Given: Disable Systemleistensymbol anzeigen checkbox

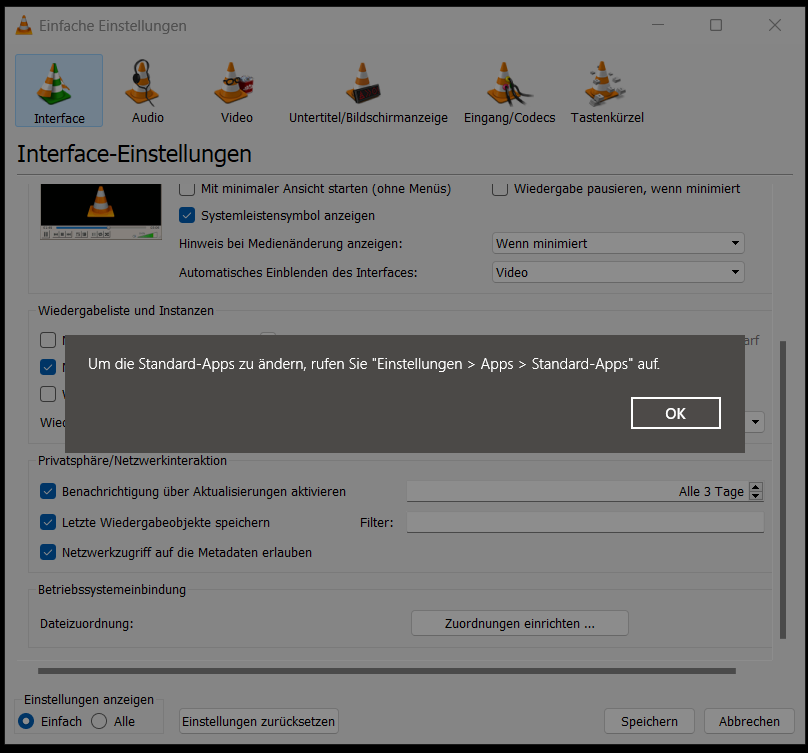Looking at the screenshot, I should [x=187, y=215].
